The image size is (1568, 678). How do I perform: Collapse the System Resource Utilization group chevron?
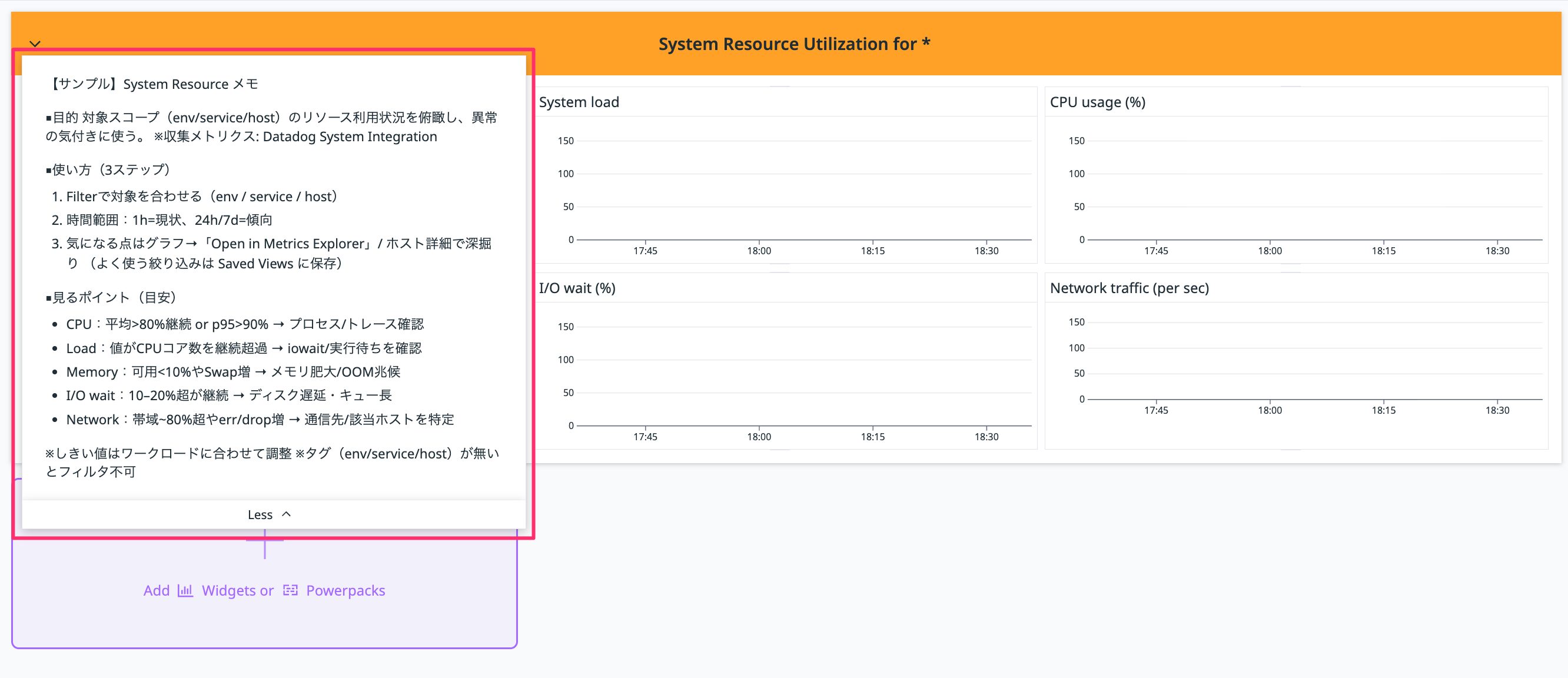point(35,43)
